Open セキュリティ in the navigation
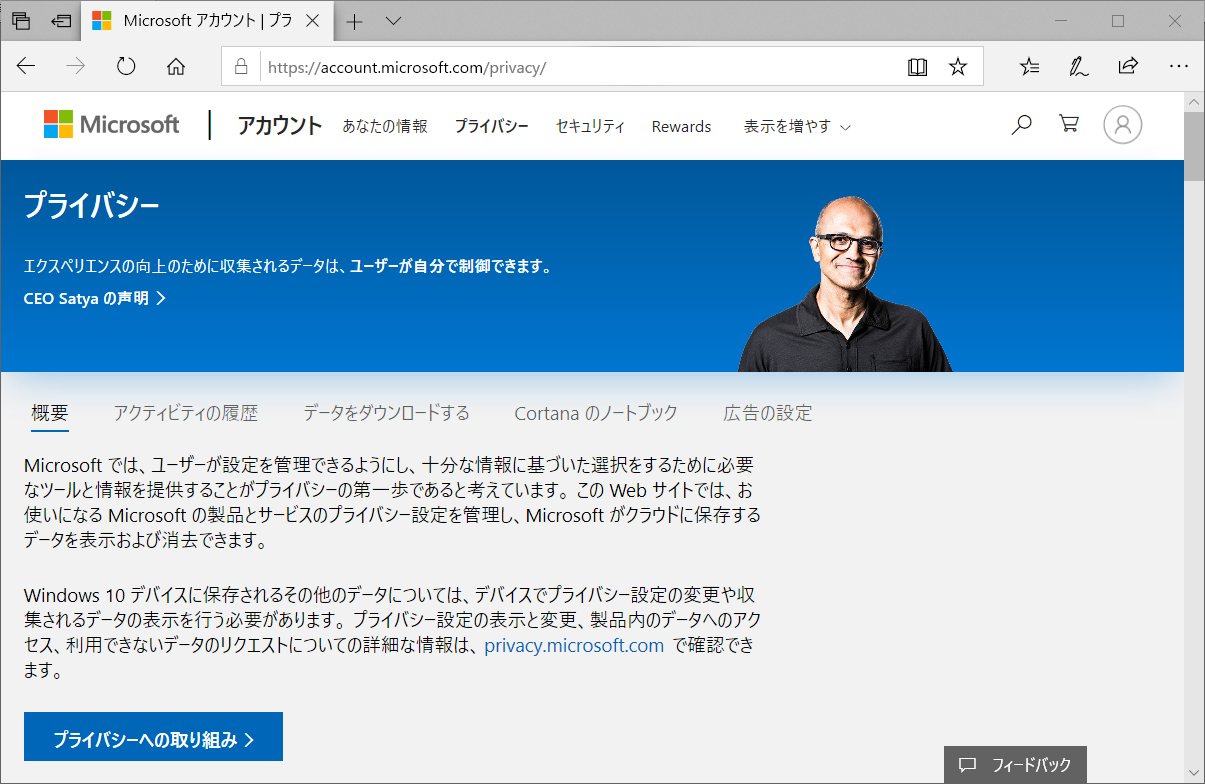1205x784 pixels. [x=590, y=126]
